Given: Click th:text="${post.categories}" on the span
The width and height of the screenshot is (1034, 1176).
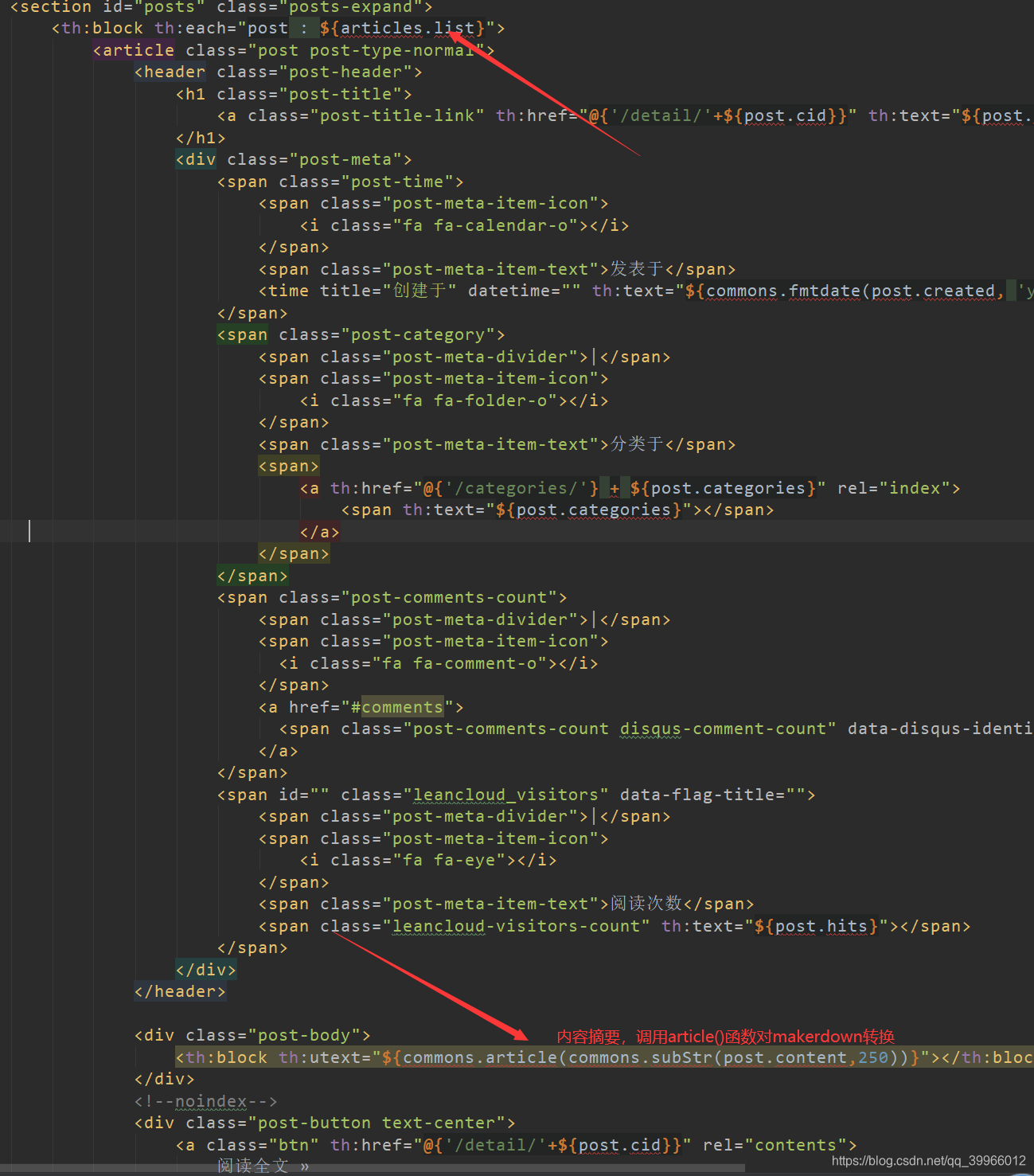Looking at the screenshot, I should point(548,510).
